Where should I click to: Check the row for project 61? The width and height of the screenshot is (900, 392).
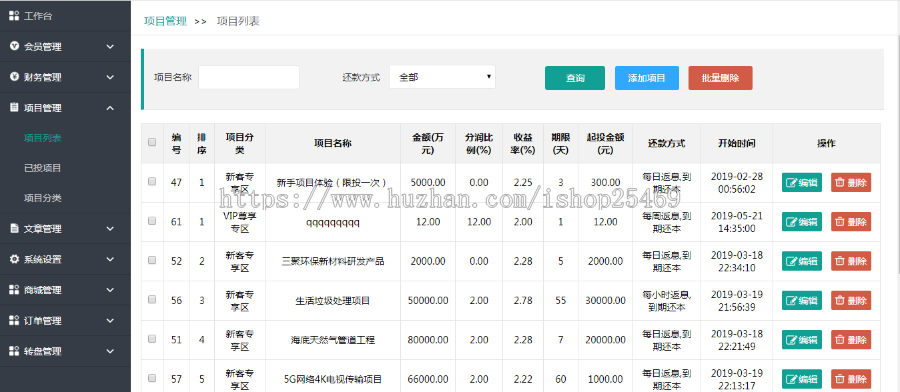pyautogui.click(x=152, y=220)
